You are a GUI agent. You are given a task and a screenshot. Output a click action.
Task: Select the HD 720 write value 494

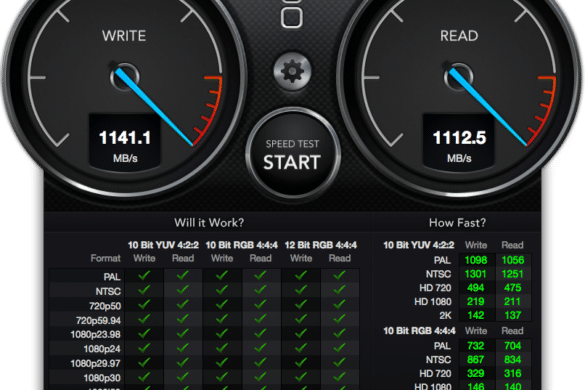[x=476, y=288]
